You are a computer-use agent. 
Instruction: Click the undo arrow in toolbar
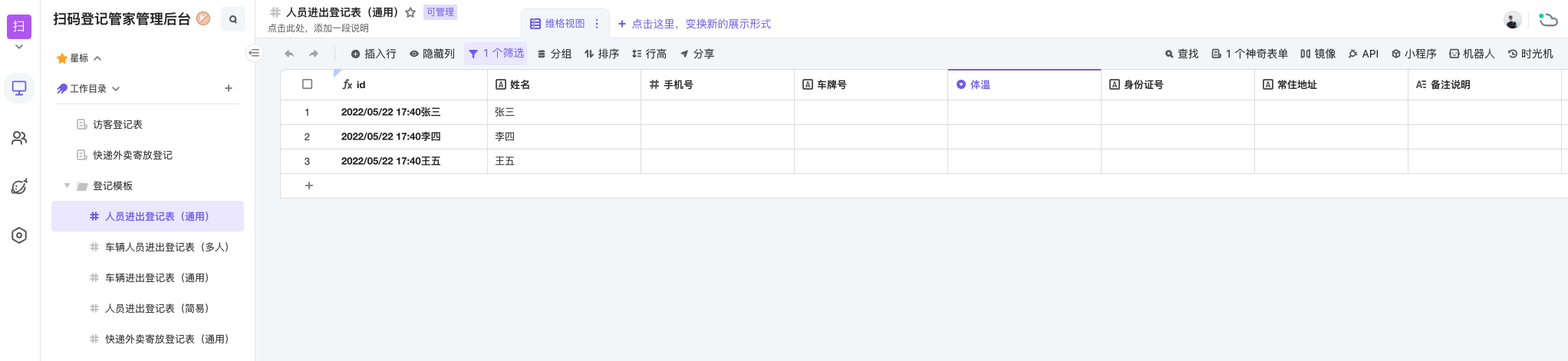tap(289, 54)
